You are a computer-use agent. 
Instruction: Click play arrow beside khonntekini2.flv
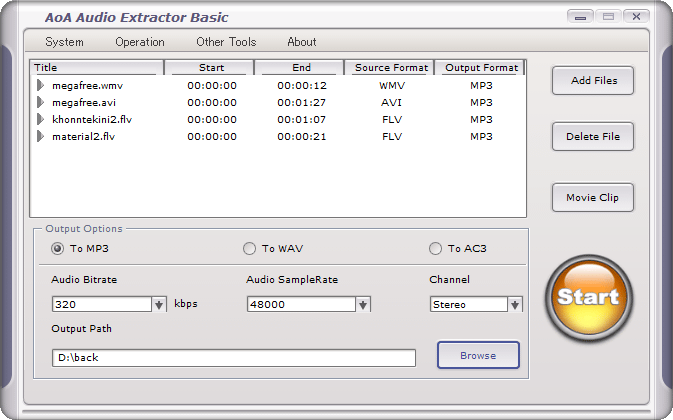[x=40, y=119]
